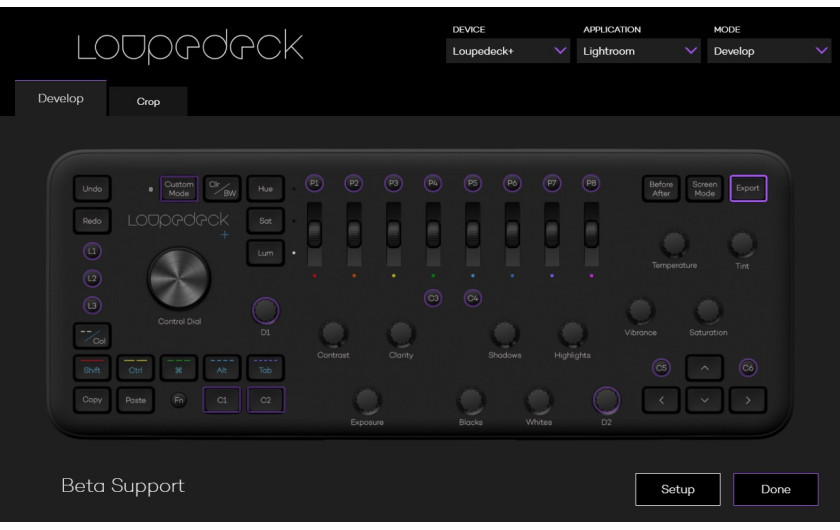The image size is (840, 530).
Task: Click the C1 square key
Action: pyautogui.click(x=222, y=400)
